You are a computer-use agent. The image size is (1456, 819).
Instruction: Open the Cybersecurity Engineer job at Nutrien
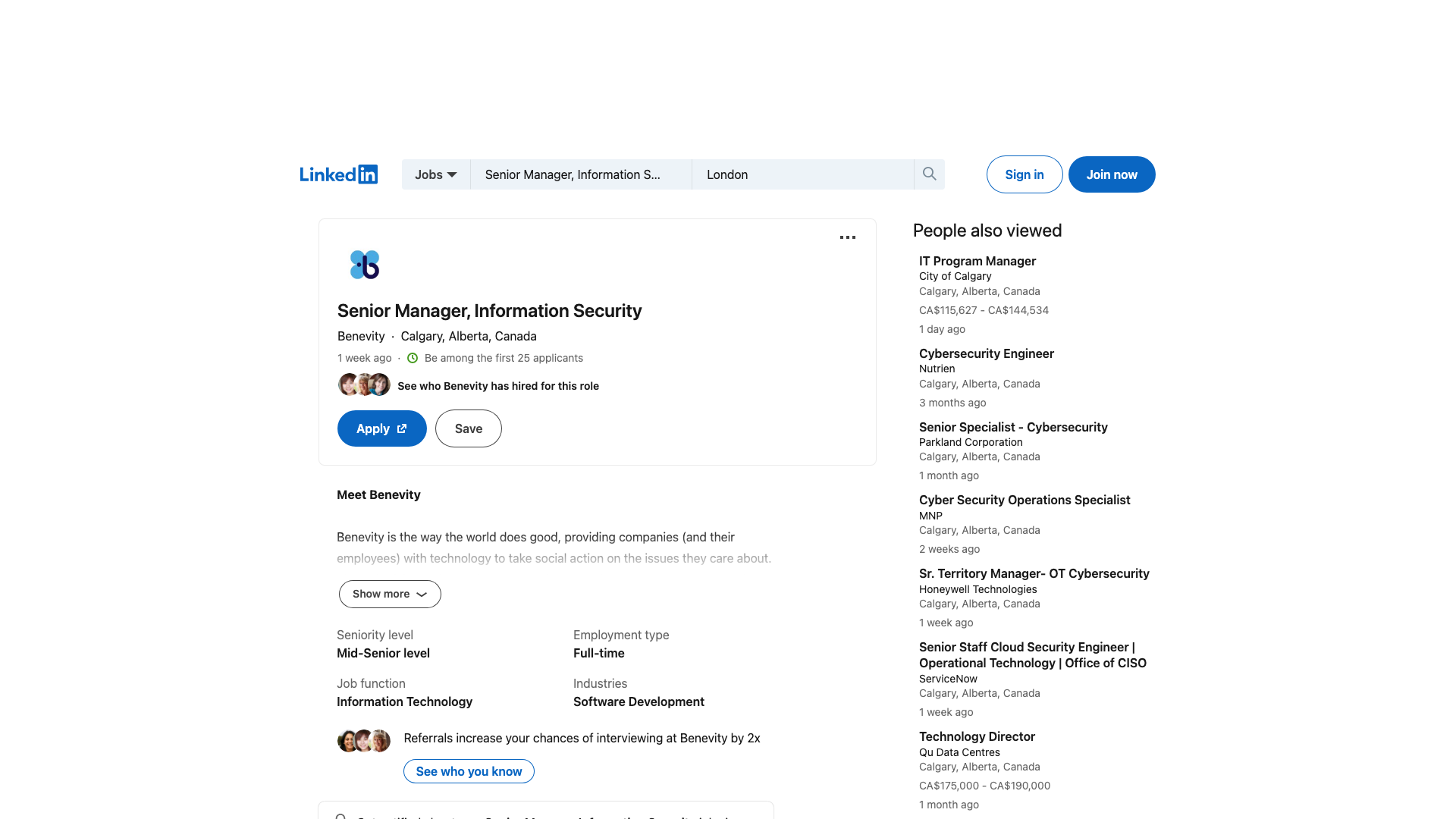(987, 353)
